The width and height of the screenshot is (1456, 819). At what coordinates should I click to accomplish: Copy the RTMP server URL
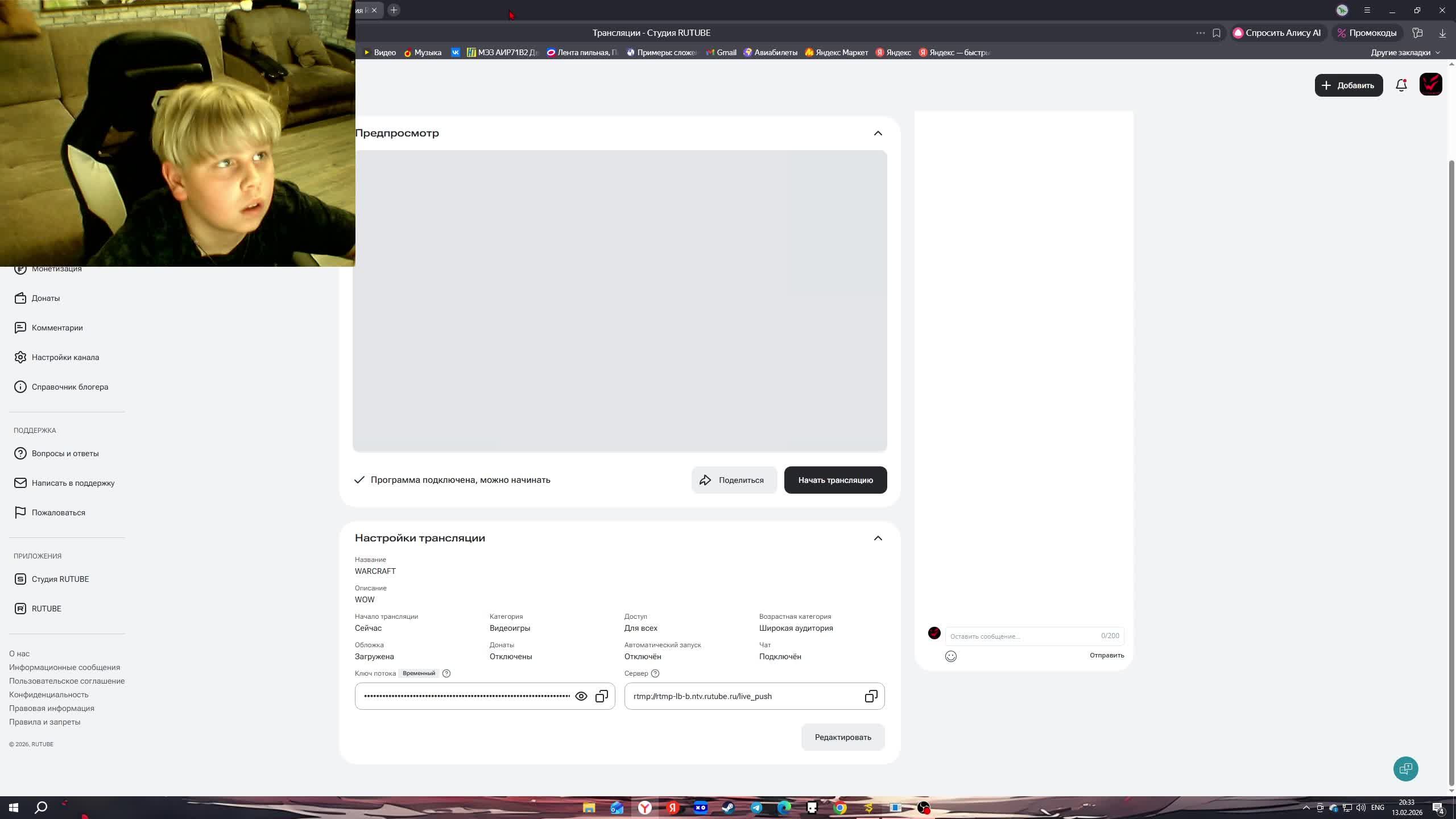coord(871,696)
